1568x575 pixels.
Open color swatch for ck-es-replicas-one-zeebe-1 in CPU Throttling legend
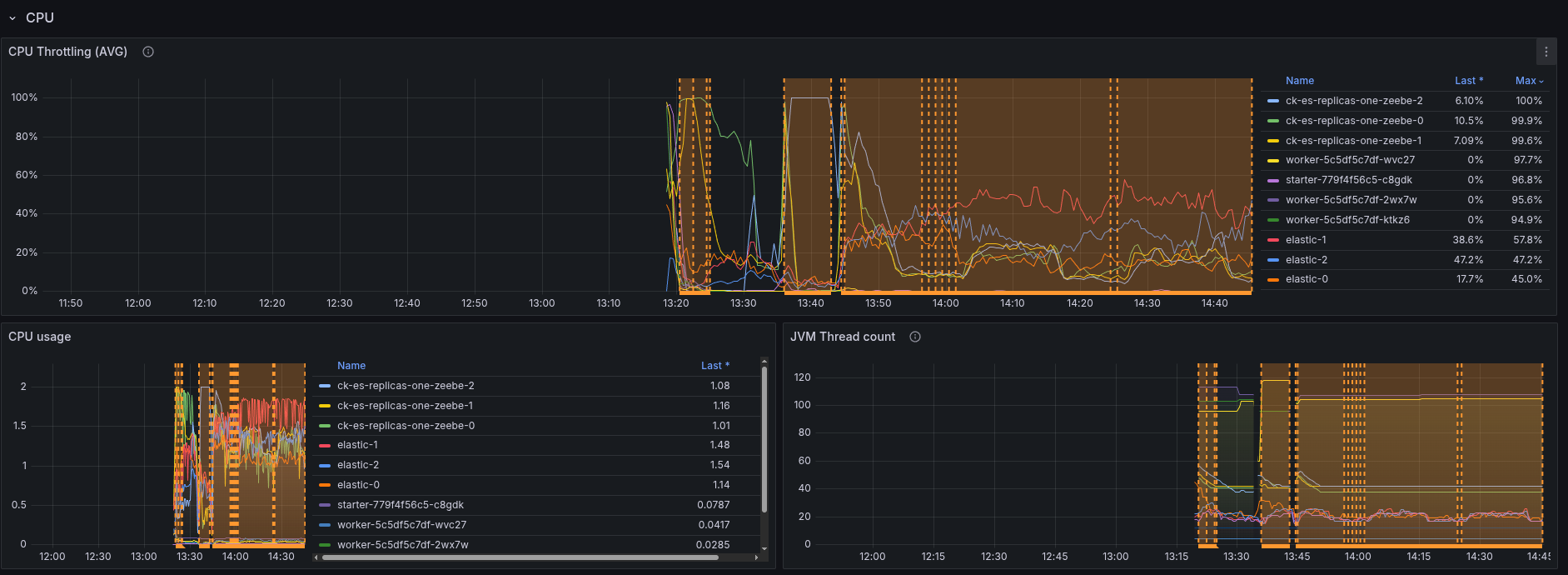click(1273, 141)
